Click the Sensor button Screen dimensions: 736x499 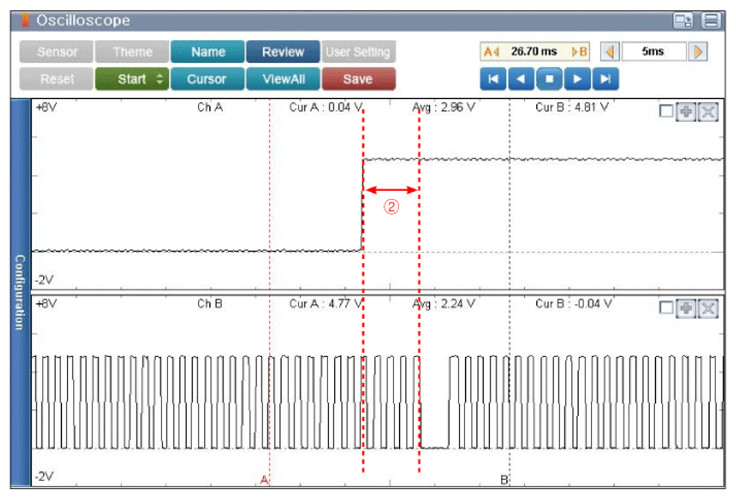[x=57, y=52]
